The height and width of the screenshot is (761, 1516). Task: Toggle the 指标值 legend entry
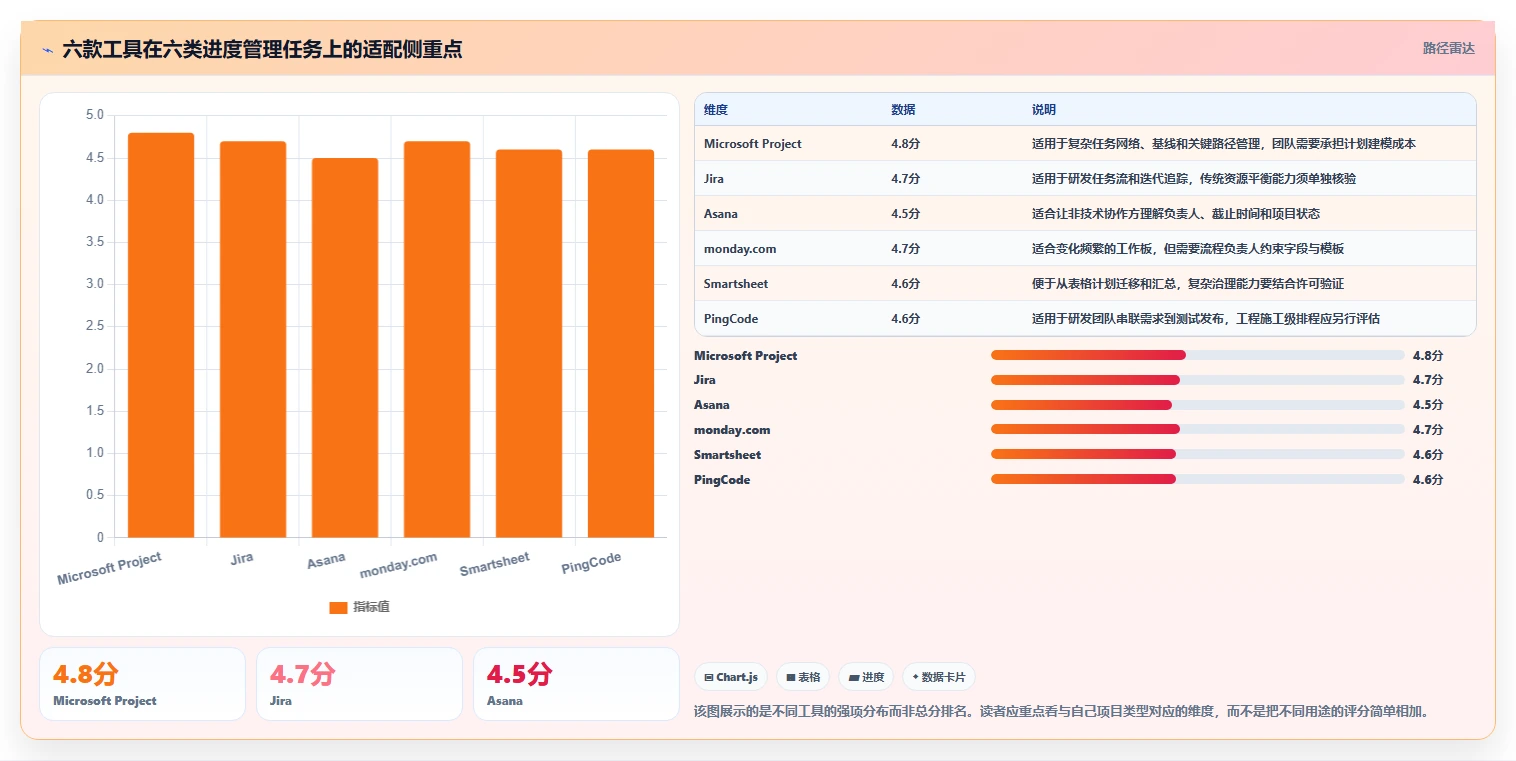[359, 607]
